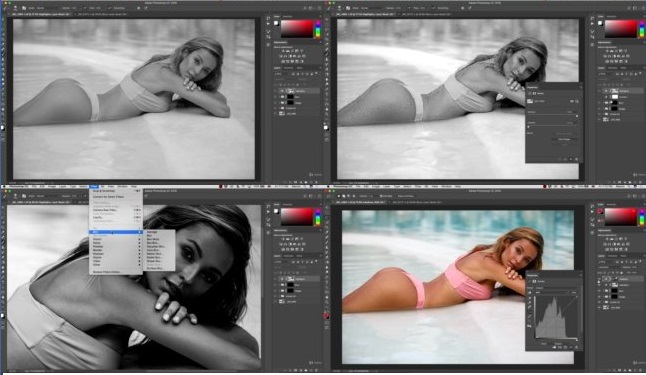
Task: Hide the Burn layer in close-up portrait window
Action: [x=275, y=285]
